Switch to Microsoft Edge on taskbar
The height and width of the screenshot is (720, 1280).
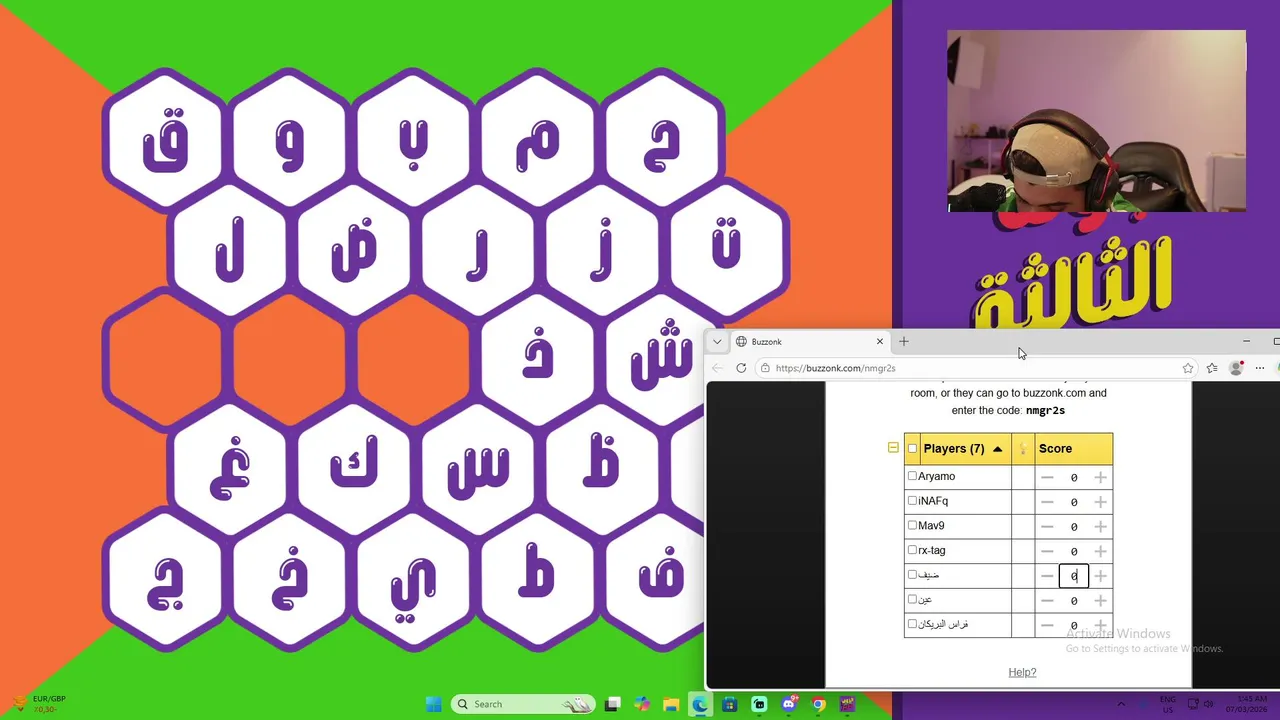(x=700, y=704)
